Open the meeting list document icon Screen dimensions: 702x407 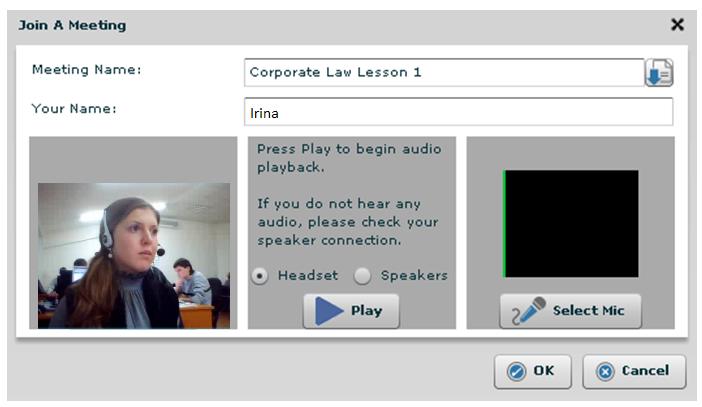point(659,73)
